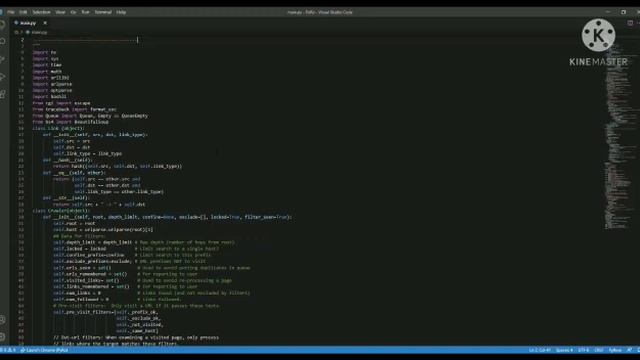Viewport: 640px width, 360px height.
Task: Select the main.py editor tab
Action: 29,23
